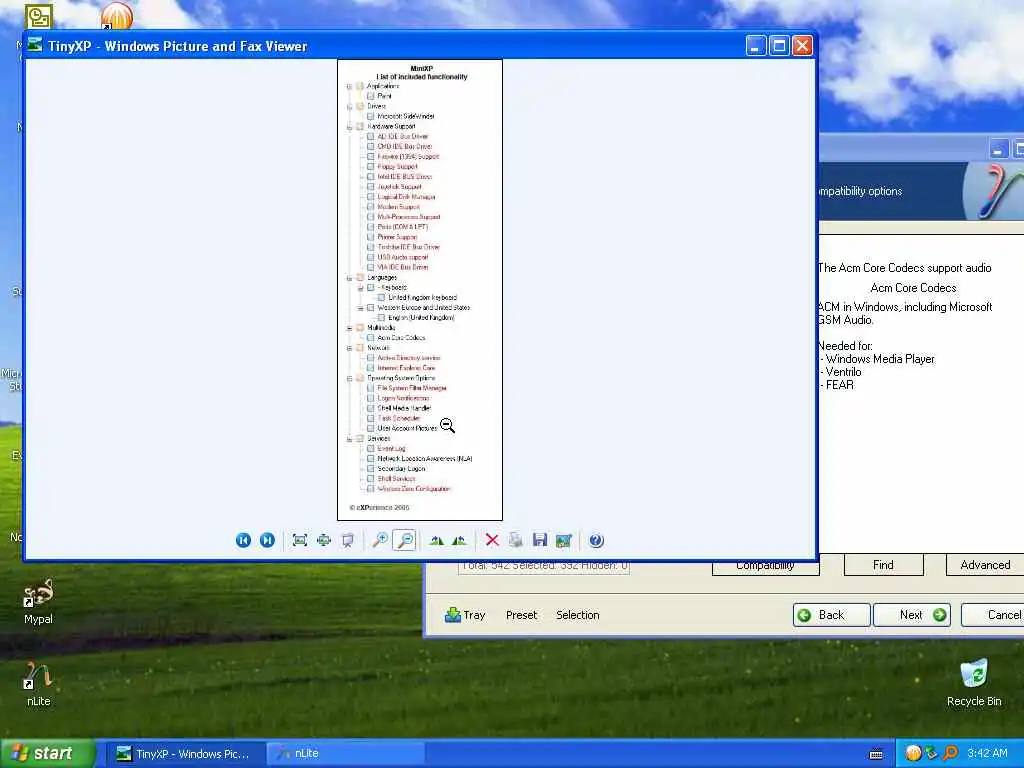Start the slide show
Screen dimensions: 1024x768
(347, 540)
